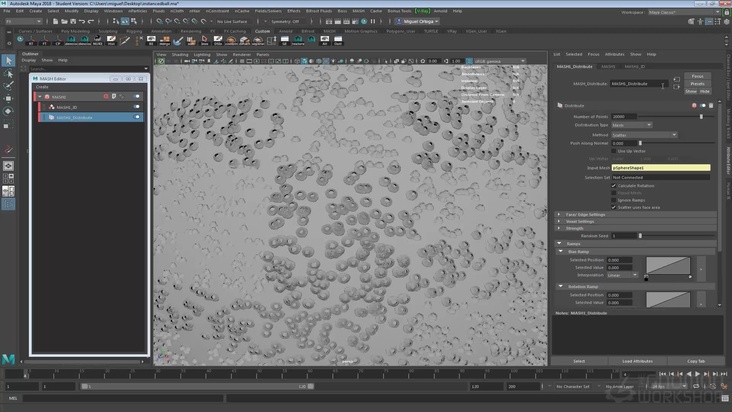This screenshot has width=732, height=412.
Task: Open the Distribution Type dropdown
Action: pos(632,125)
